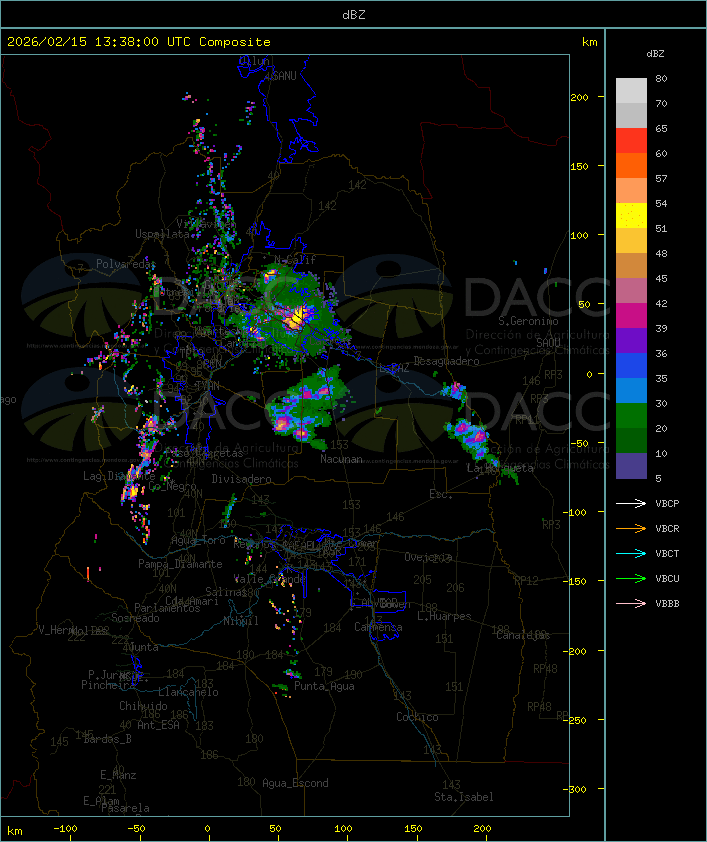The image size is (707, 842).
Task: Click the -300 tick on the right axis
Action: pos(575,789)
